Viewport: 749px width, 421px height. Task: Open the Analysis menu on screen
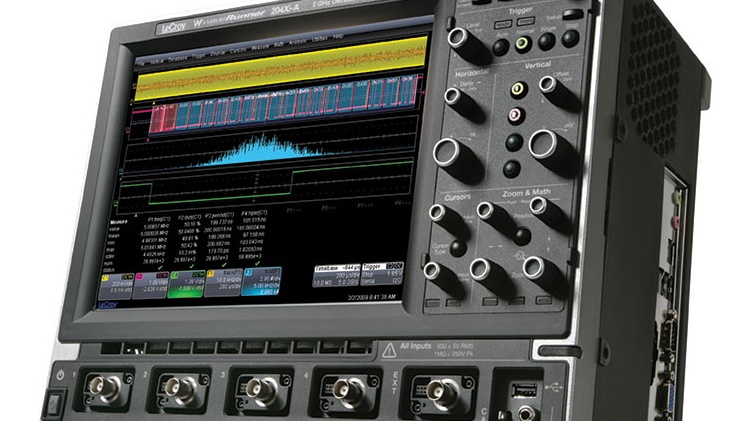tap(298, 43)
